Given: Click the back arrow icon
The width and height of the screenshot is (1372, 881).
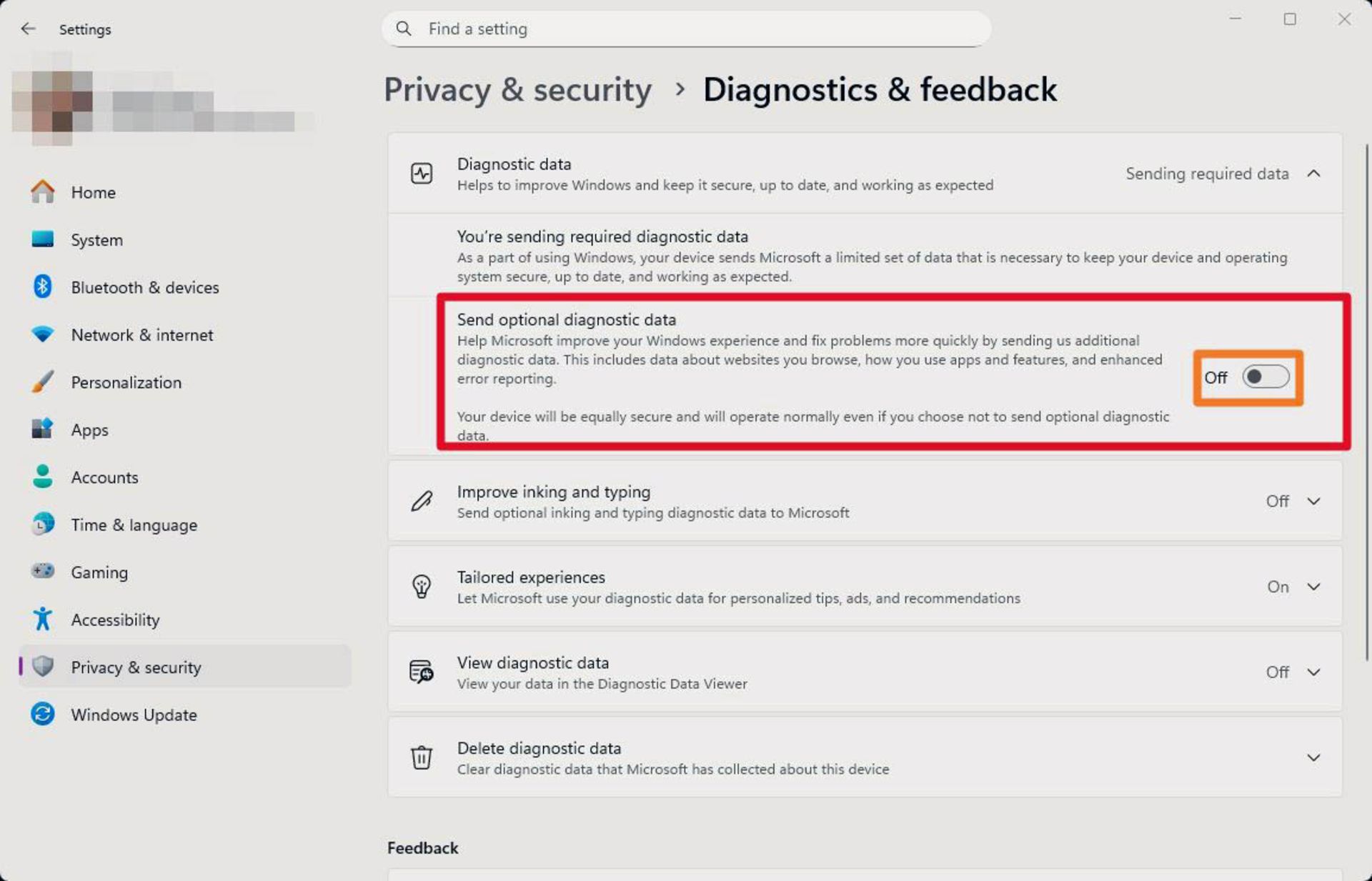Looking at the screenshot, I should tap(28, 29).
